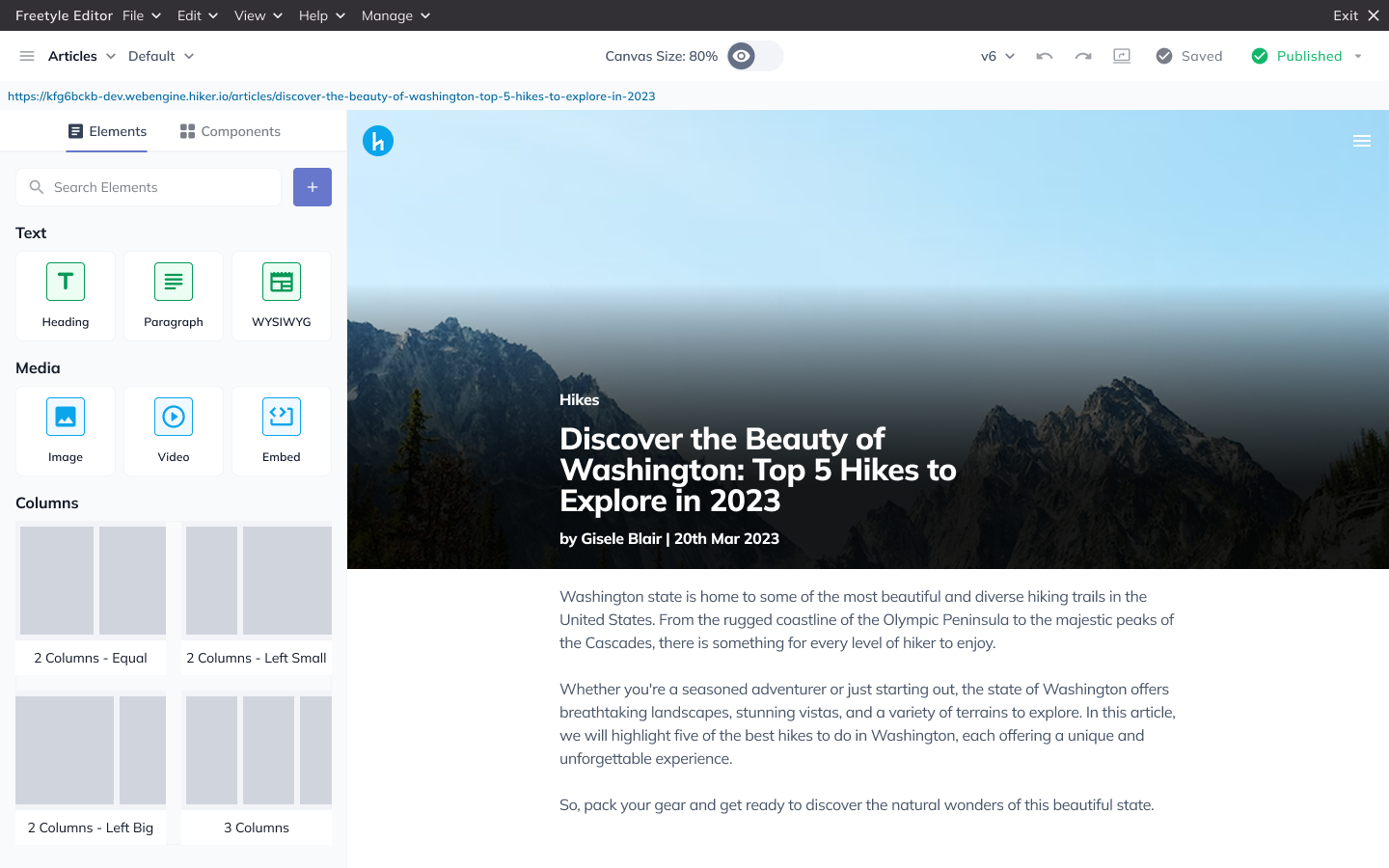Open the Published status dropdown arrow
This screenshot has height=868, width=1389.
click(1357, 56)
